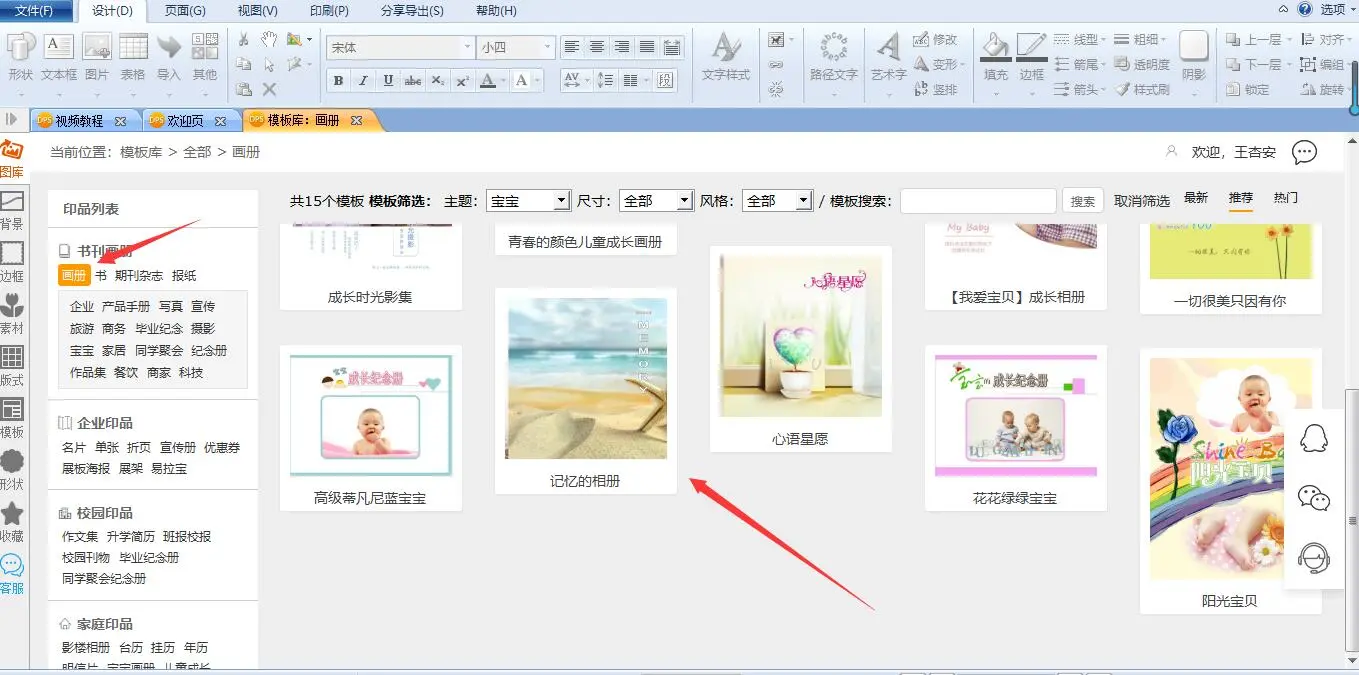Open the 页面(G) ribbon tab
Screen dimensions: 1359x675
pyautogui.click(x=185, y=11)
